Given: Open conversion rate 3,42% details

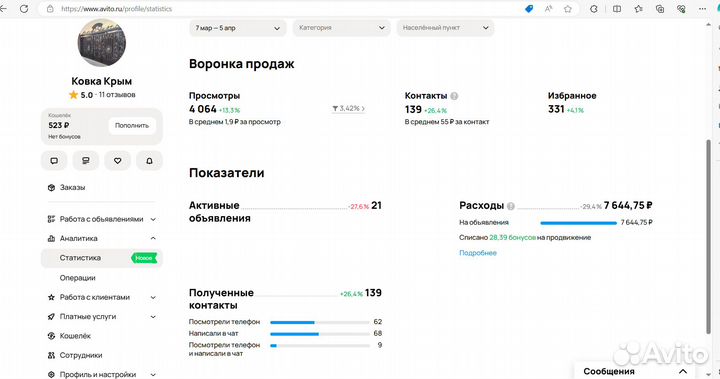Looking at the screenshot, I should (349, 108).
